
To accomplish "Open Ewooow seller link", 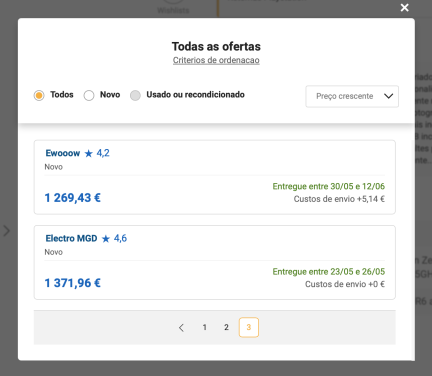I will point(63,153).
